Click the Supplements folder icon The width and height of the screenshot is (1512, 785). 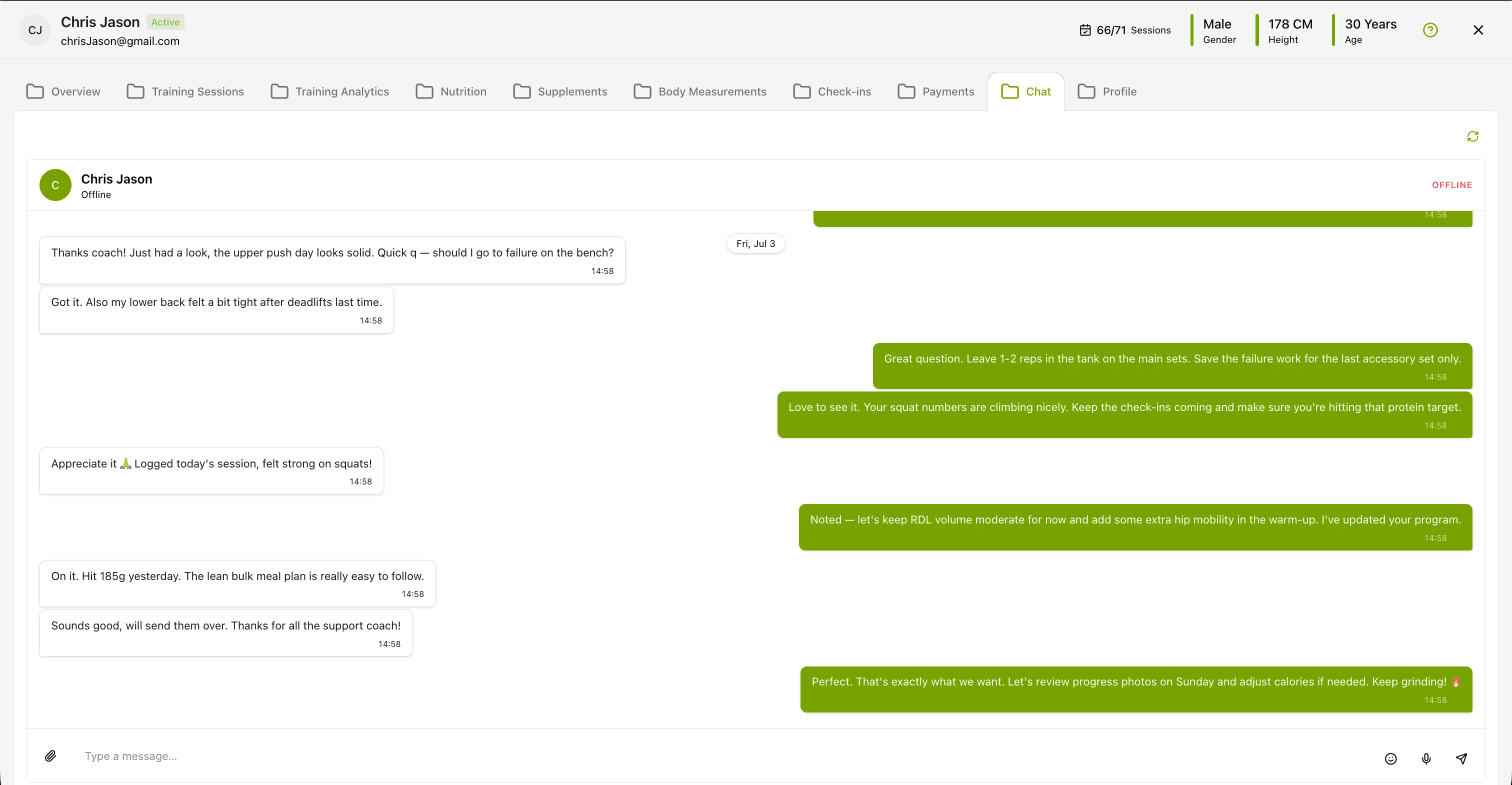click(x=522, y=91)
